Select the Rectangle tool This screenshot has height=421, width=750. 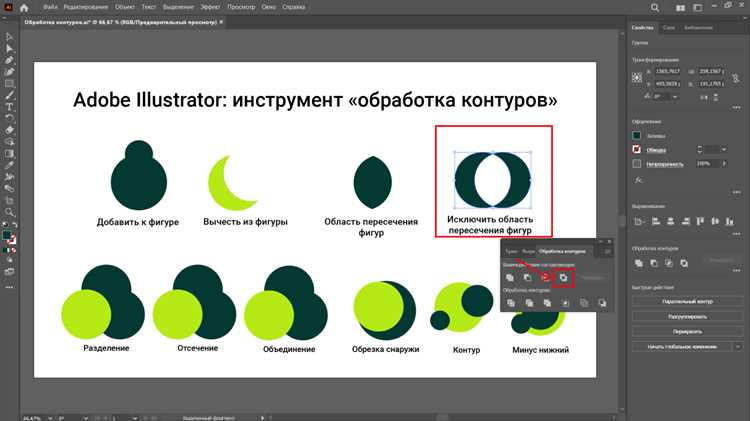[9, 84]
